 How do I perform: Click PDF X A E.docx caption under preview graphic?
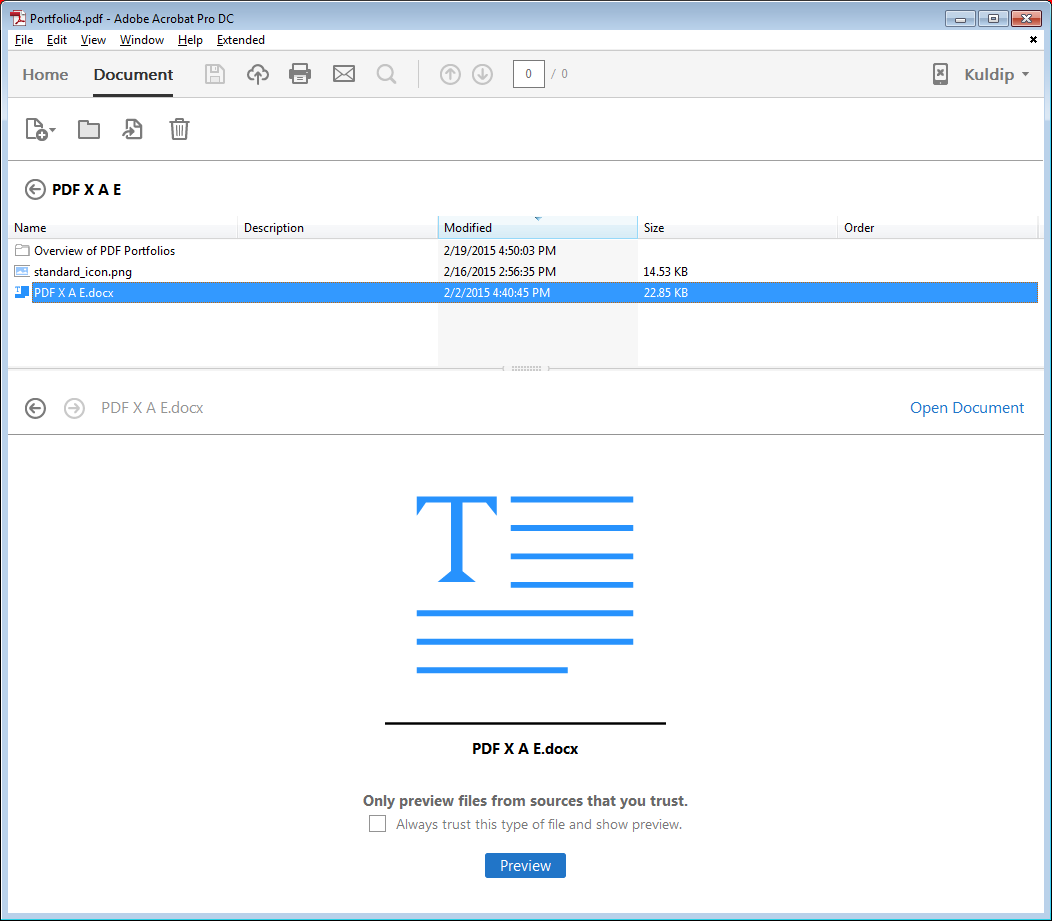tap(525, 749)
